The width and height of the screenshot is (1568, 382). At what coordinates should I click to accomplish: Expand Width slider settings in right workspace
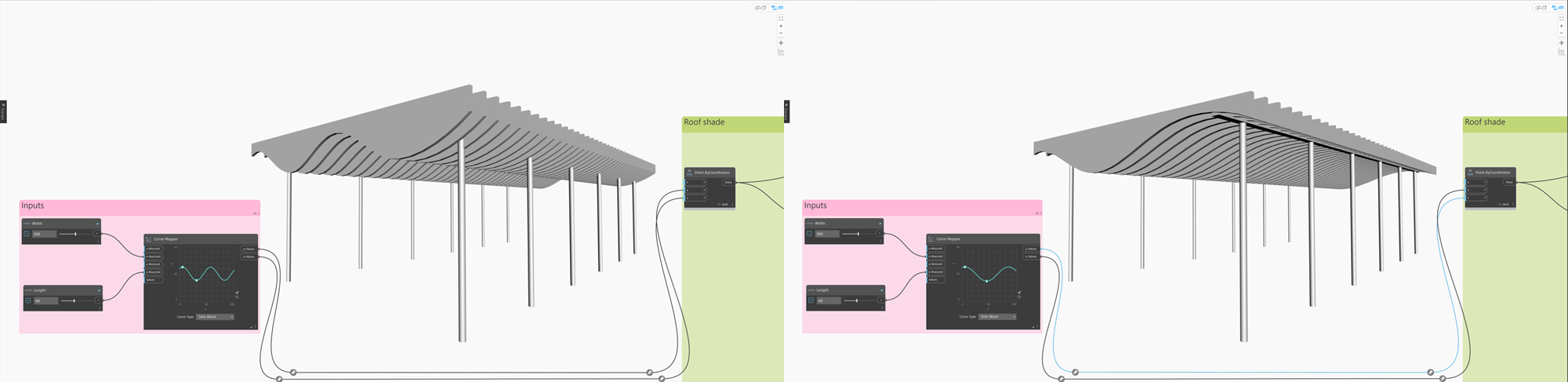[809, 234]
